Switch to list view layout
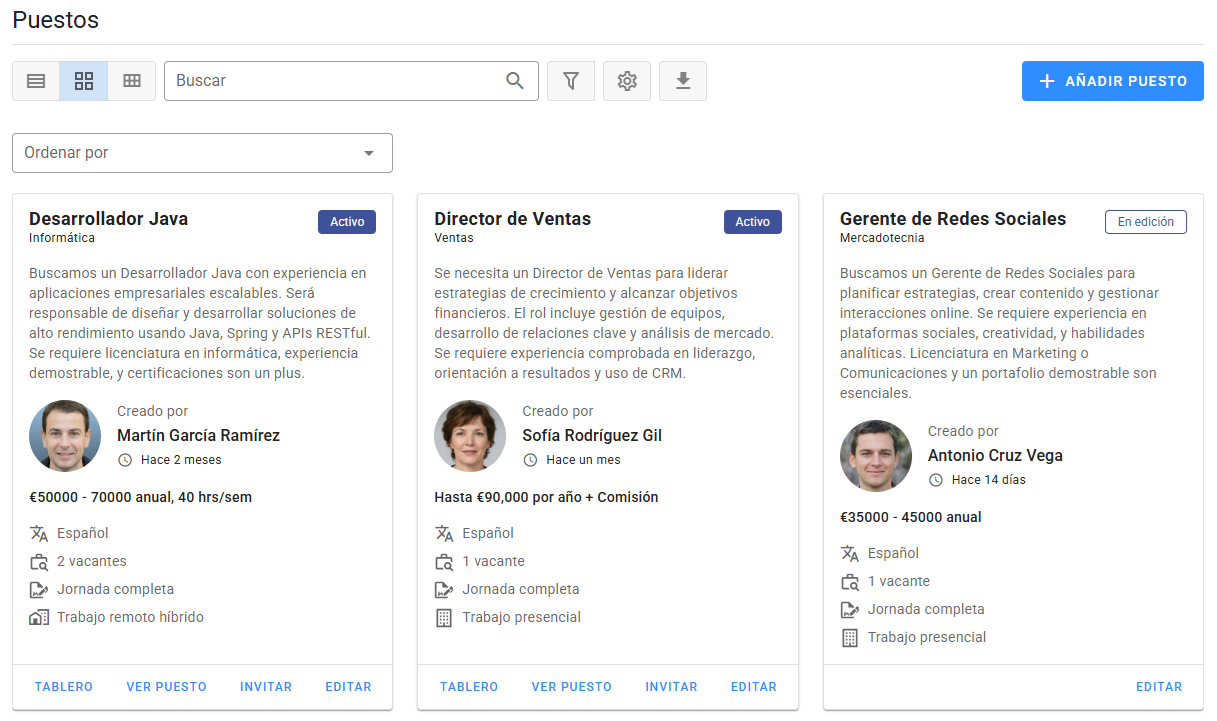 point(35,81)
